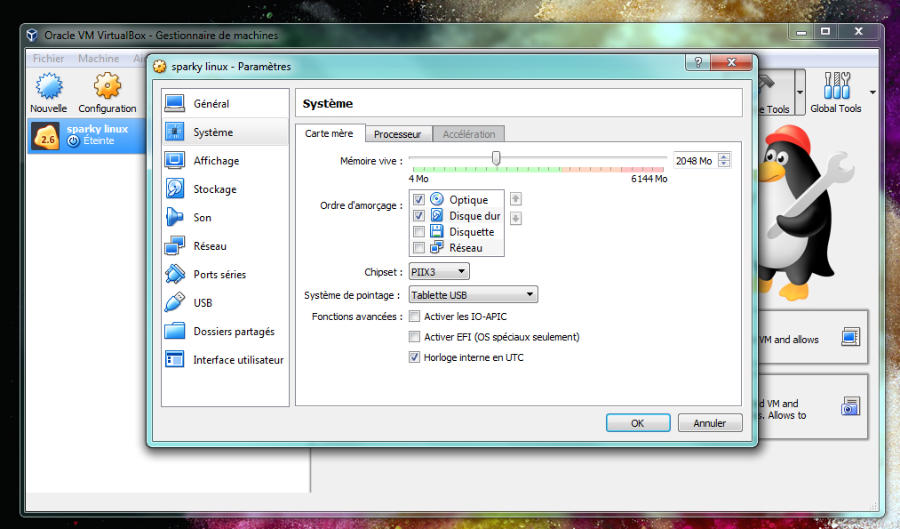The height and width of the screenshot is (529, 900).
Task: Close the Paramètres dialog
Action: (731, 62)
